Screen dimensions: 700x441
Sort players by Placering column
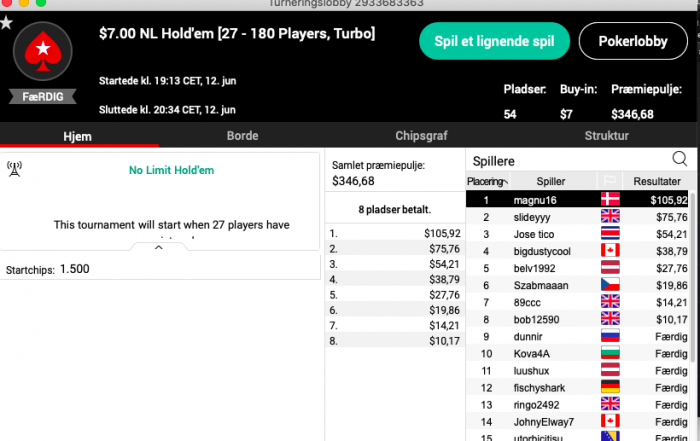coord(488,181)
